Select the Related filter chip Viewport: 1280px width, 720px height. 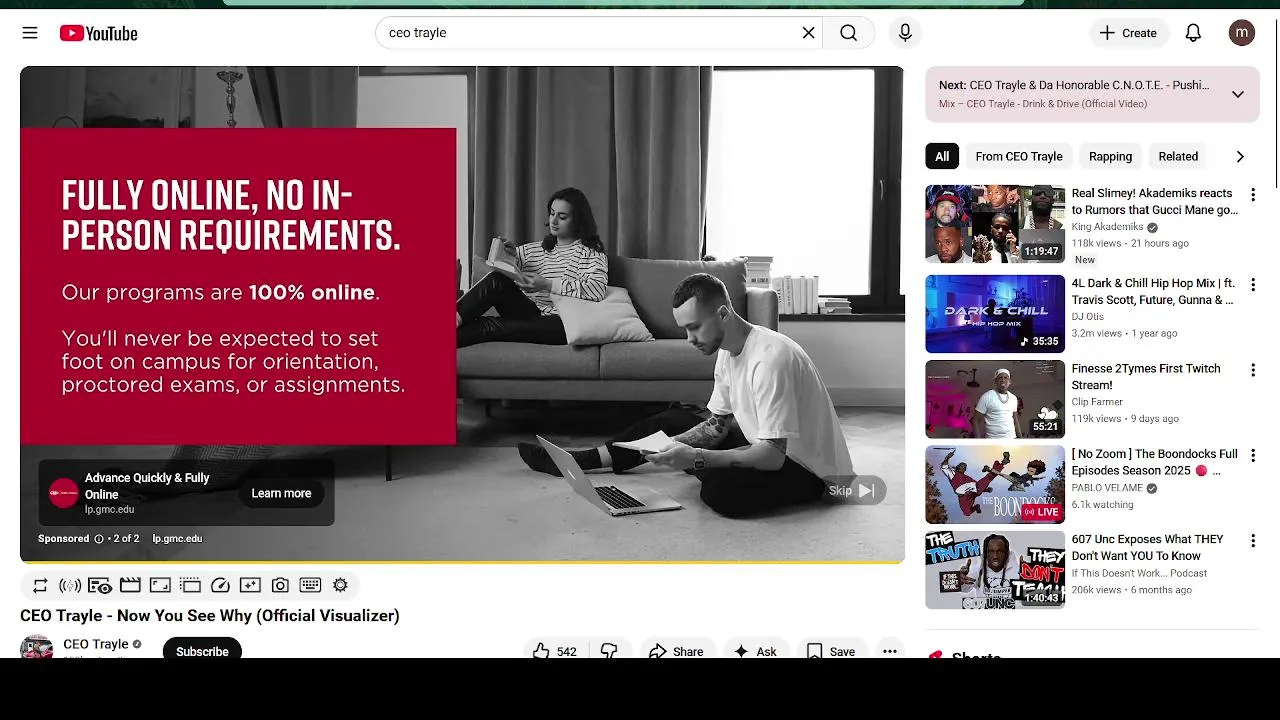(x=1178, y=156)
